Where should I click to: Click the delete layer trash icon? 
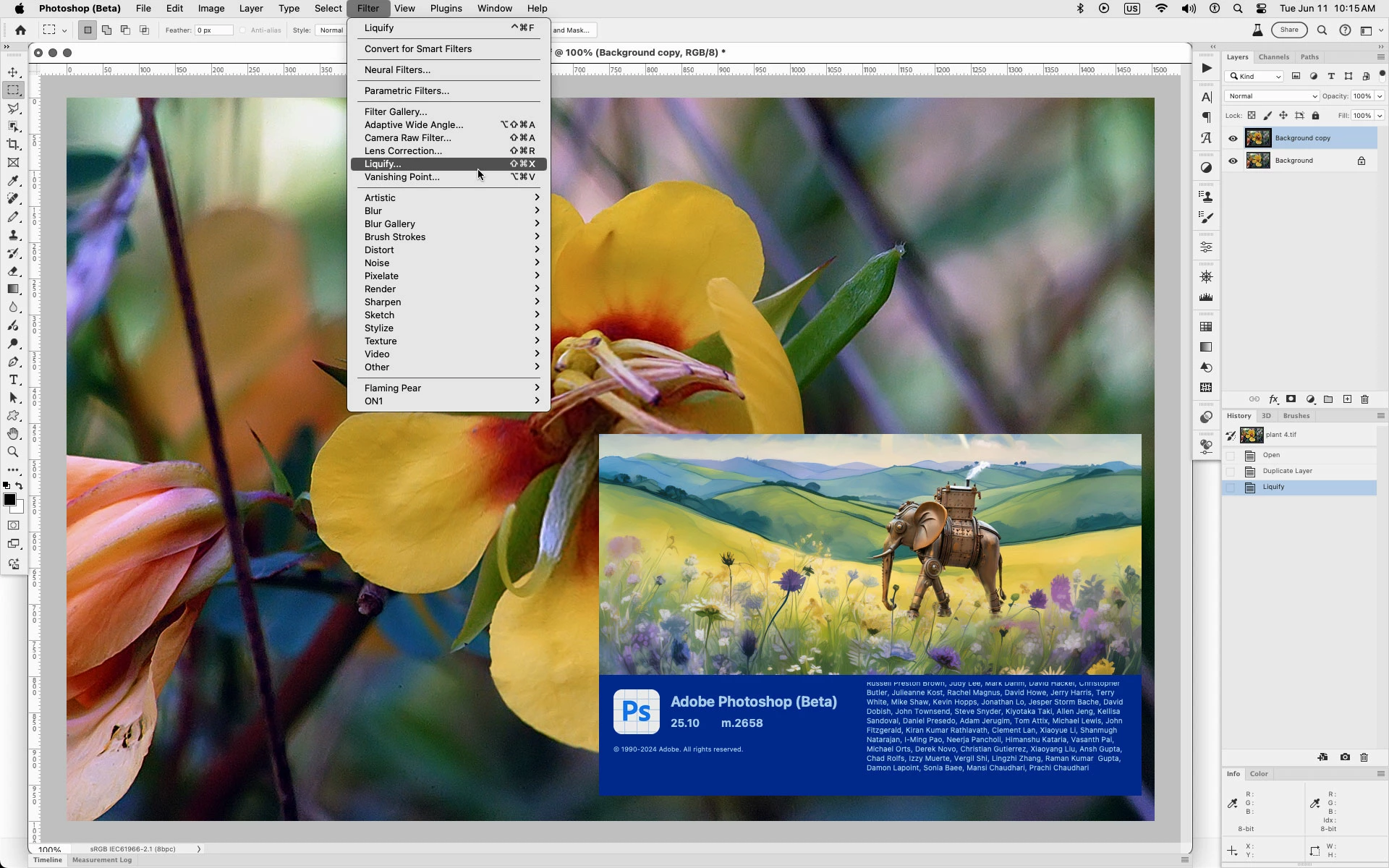pyautogui.click(x=1365, y=399)
